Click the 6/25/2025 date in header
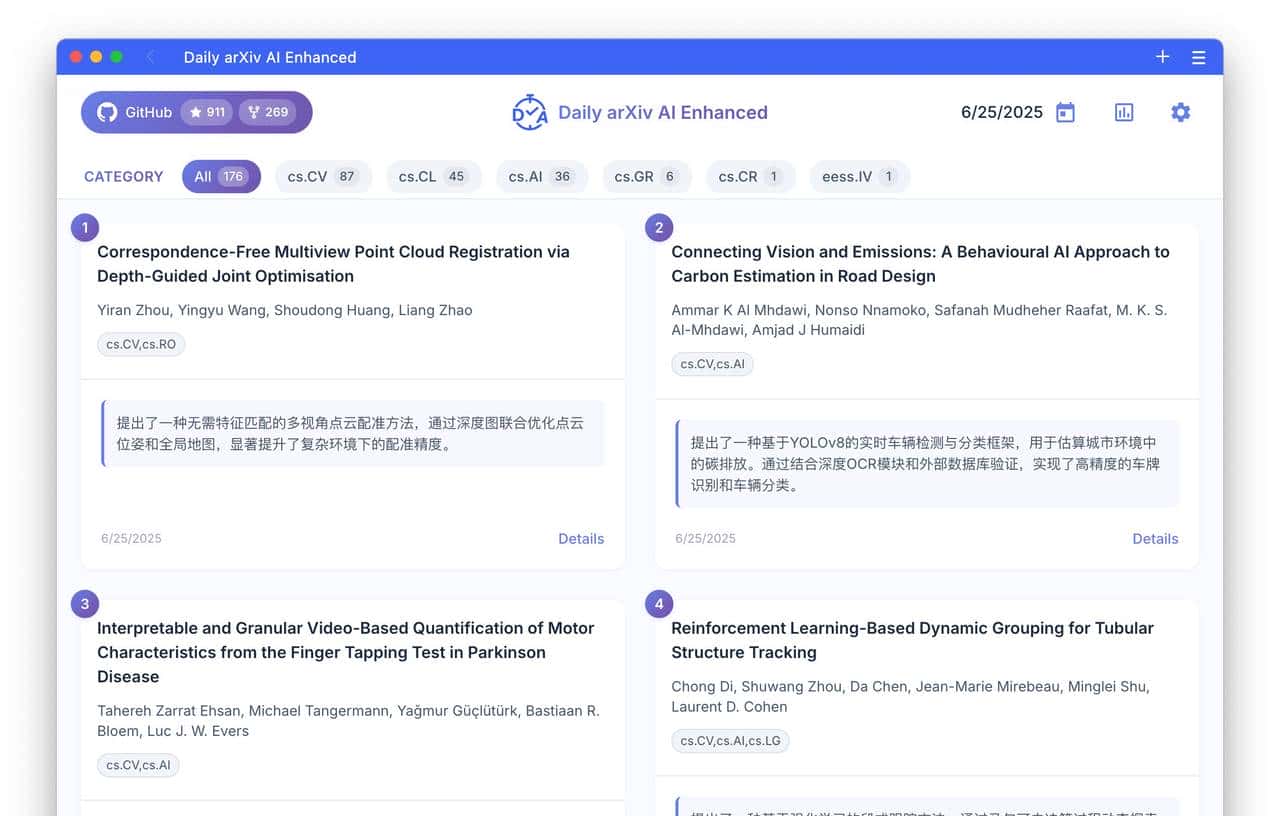This screenshot has height=816, width=1280. point(1001,113)
